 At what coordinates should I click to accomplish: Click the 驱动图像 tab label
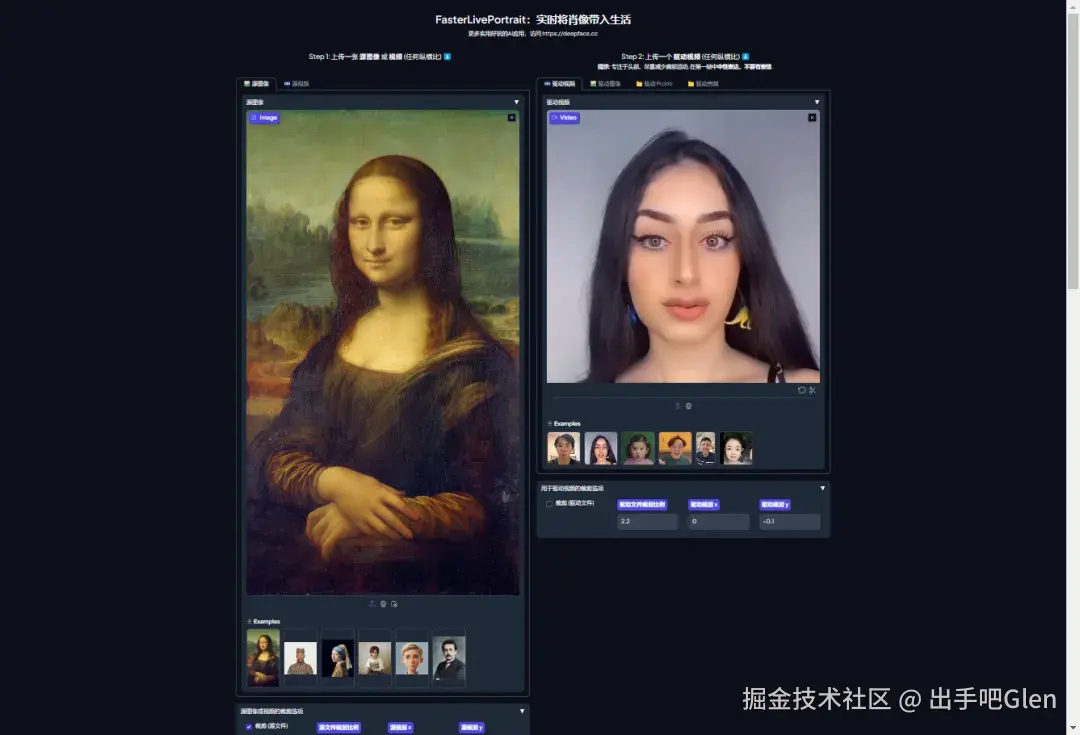coord(611,84)
